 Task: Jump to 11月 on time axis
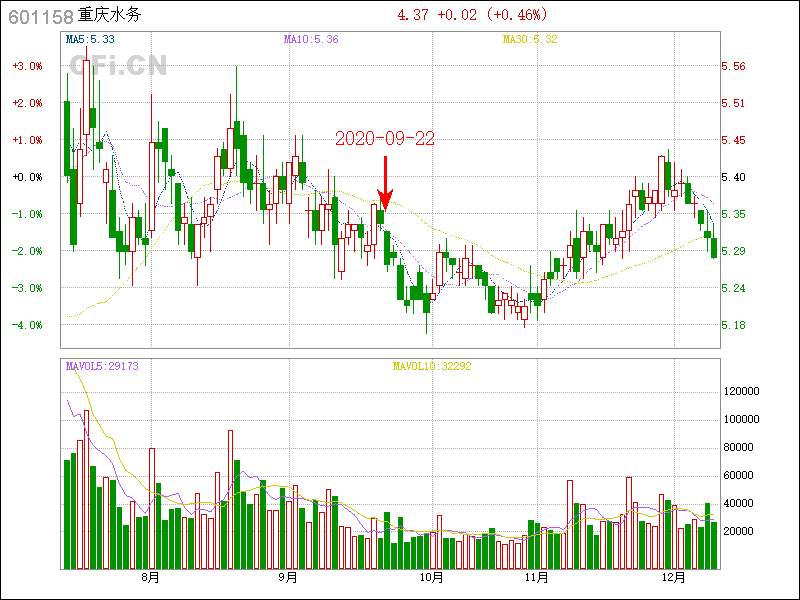pos(536,577)
